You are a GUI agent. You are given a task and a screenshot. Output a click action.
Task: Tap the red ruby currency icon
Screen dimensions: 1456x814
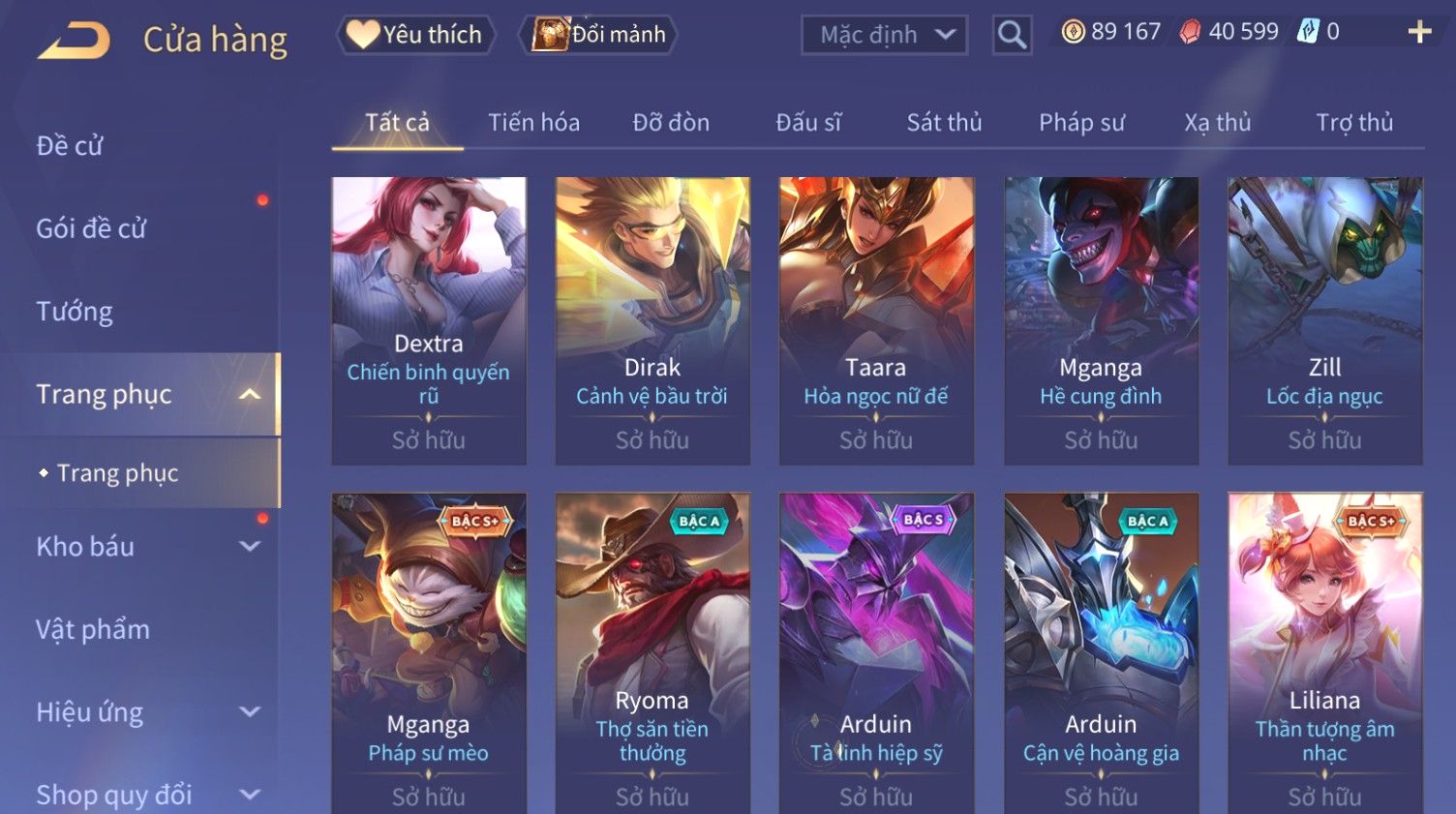pos(1190,32)
